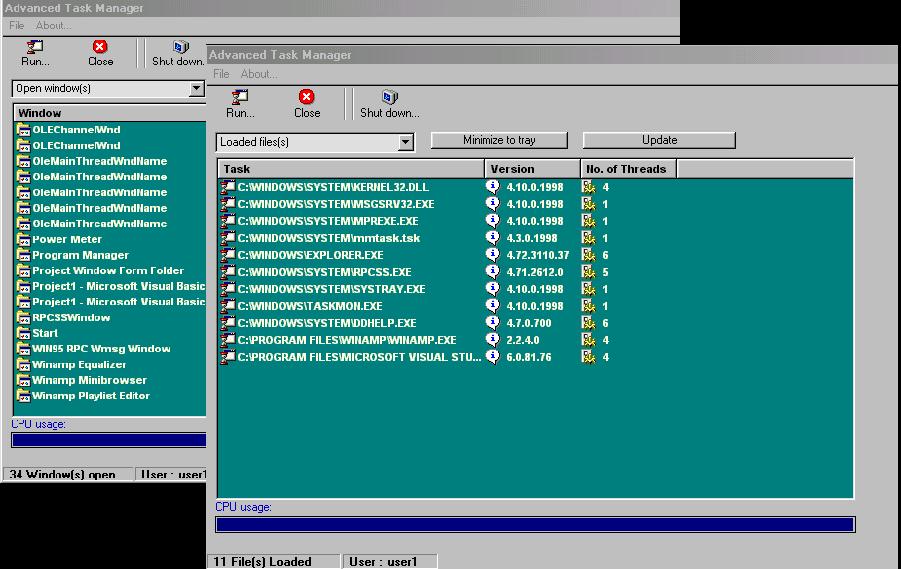Image resolution: width=901 pixels, height=569 pixels.
Task: Open About... menu in front window
Action: [x=259, y=74]
